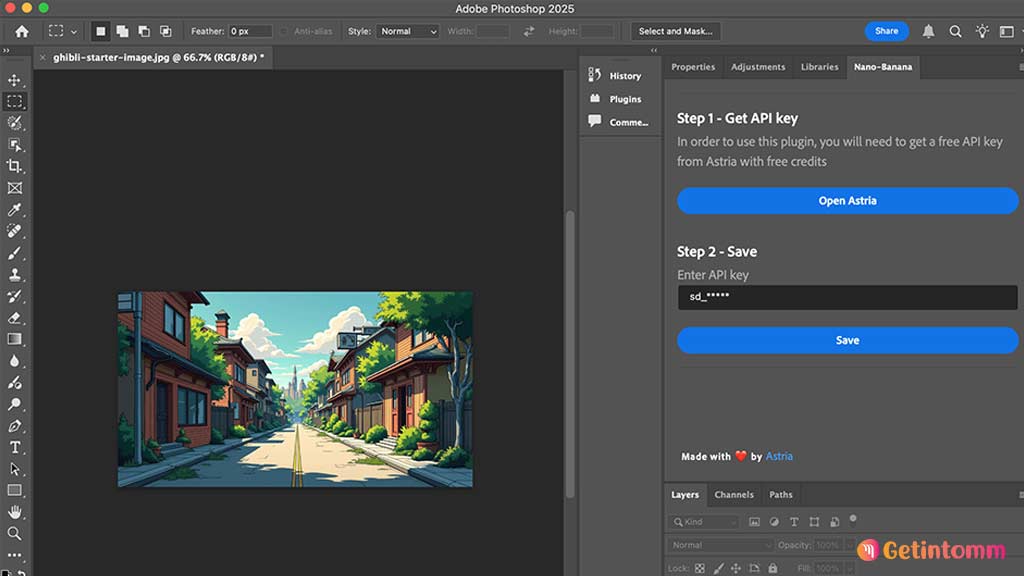Select the Hand tool
The height and width of the screenshot is (576, 1024).
pyautogui.click(x=14, y=512)
